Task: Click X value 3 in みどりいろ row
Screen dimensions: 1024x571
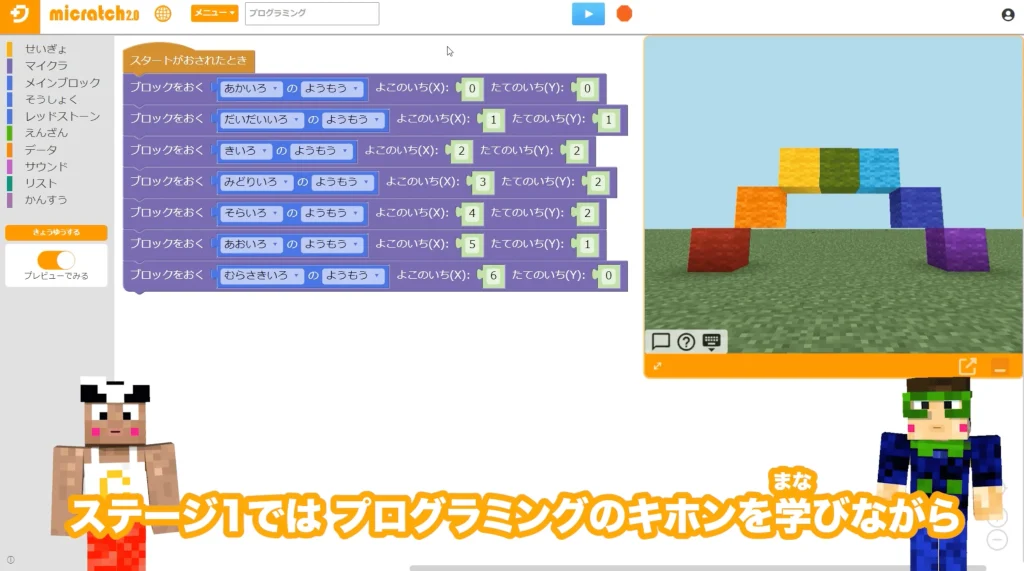Action: click(x=483, y=182)
